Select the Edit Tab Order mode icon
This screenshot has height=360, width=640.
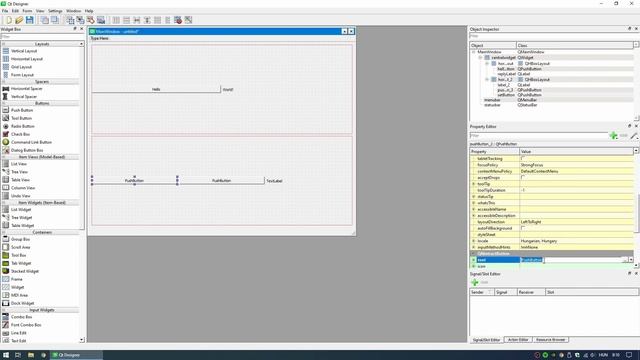(101, 20)
